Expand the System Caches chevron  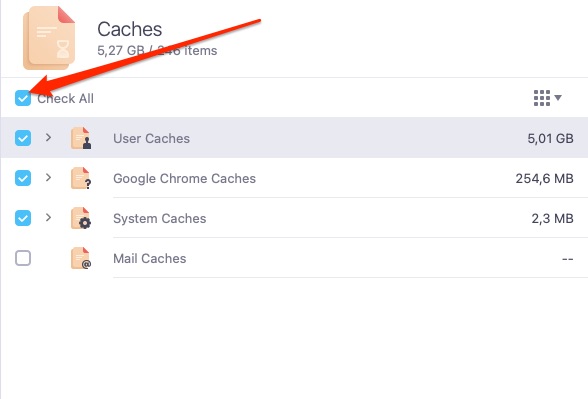pos(48,218)
